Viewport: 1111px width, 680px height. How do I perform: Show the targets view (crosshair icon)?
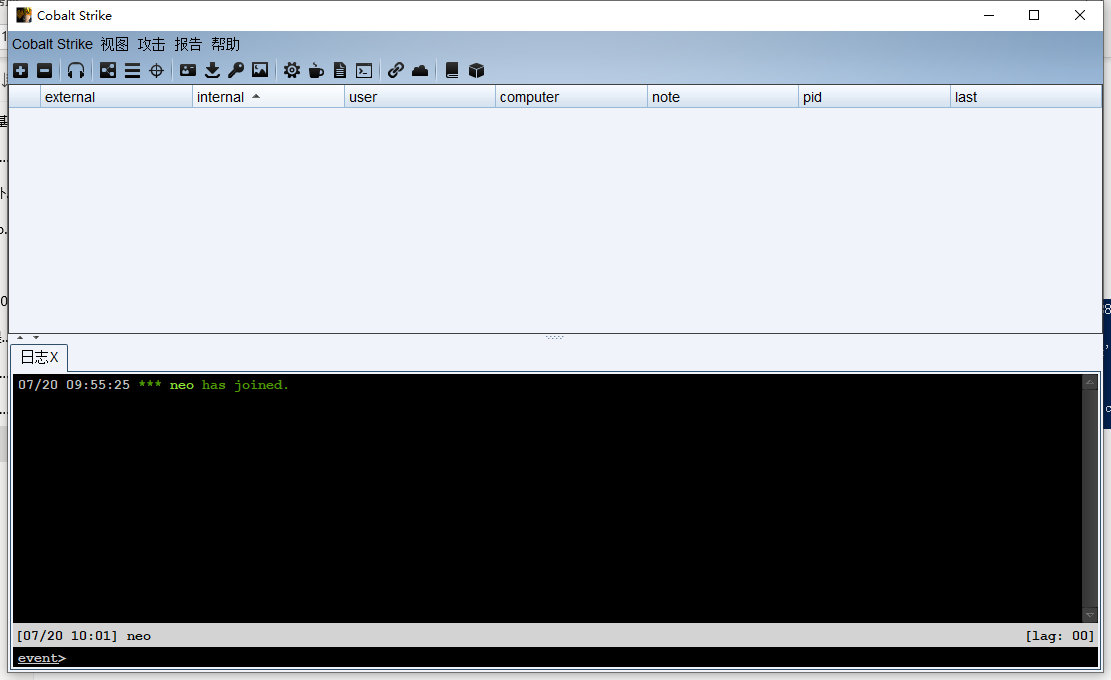157,70
